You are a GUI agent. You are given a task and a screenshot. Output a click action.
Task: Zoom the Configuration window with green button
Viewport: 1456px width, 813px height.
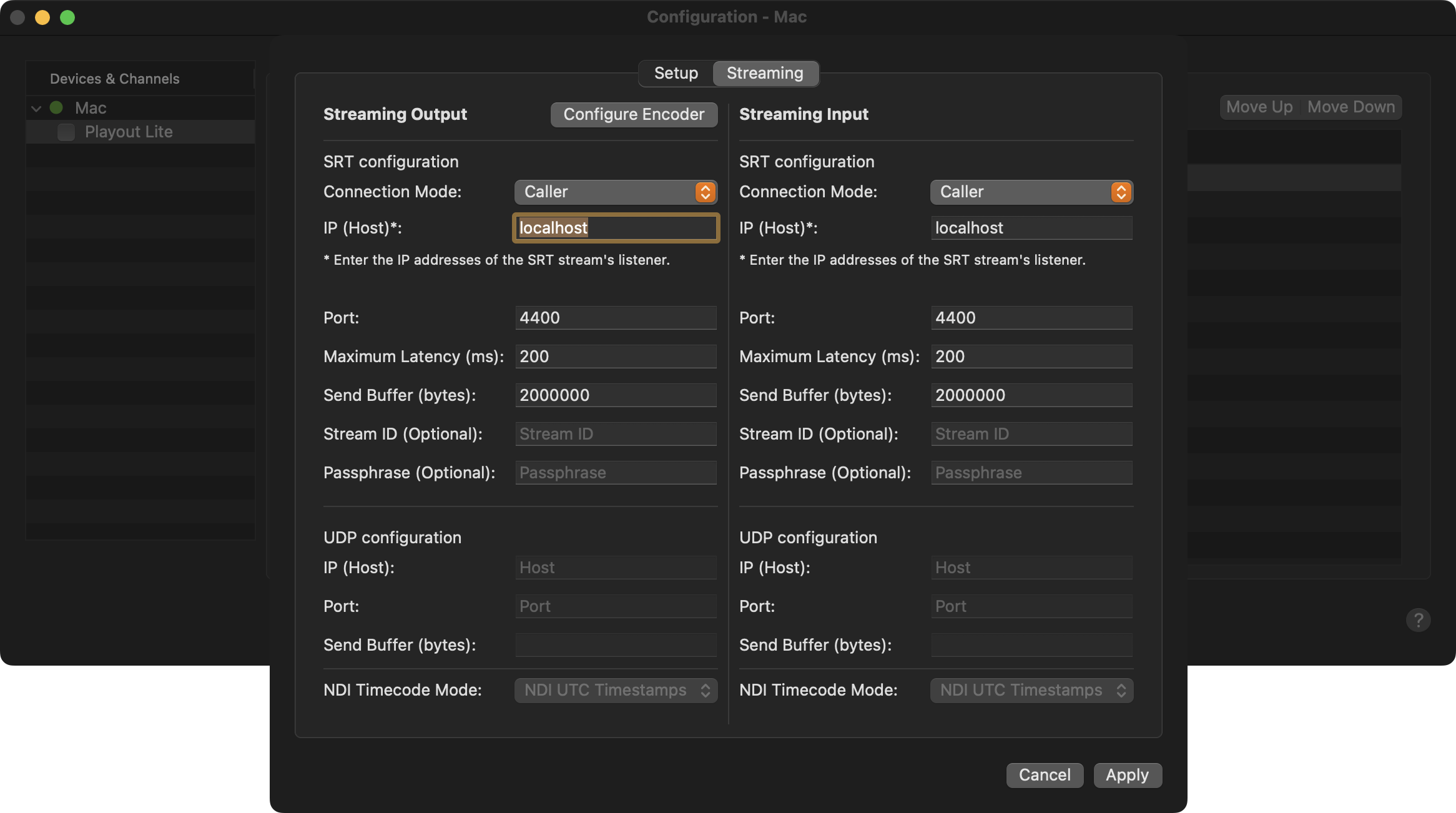point(67,17)
